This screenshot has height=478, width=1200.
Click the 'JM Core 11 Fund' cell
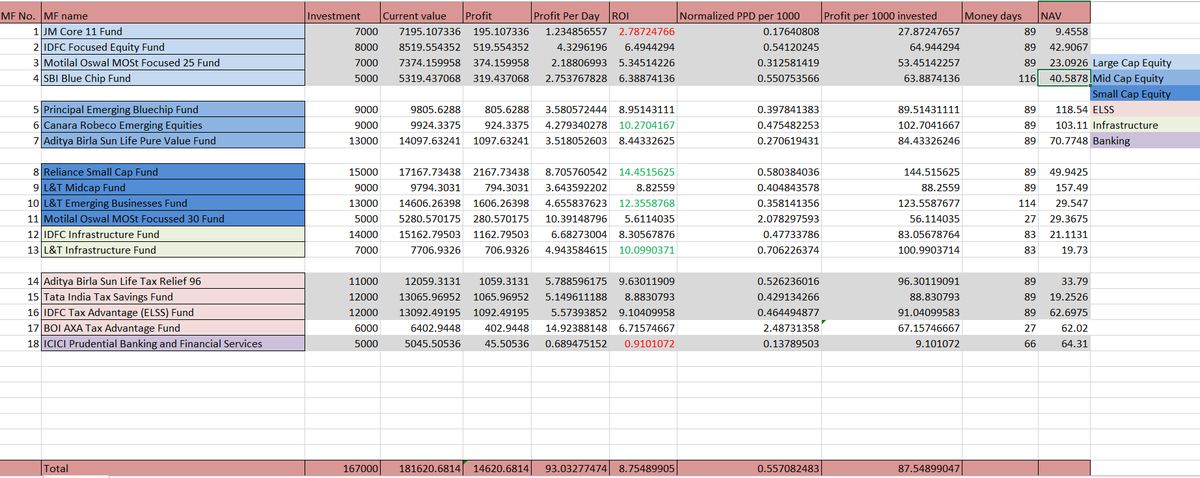tap(173, 32)
